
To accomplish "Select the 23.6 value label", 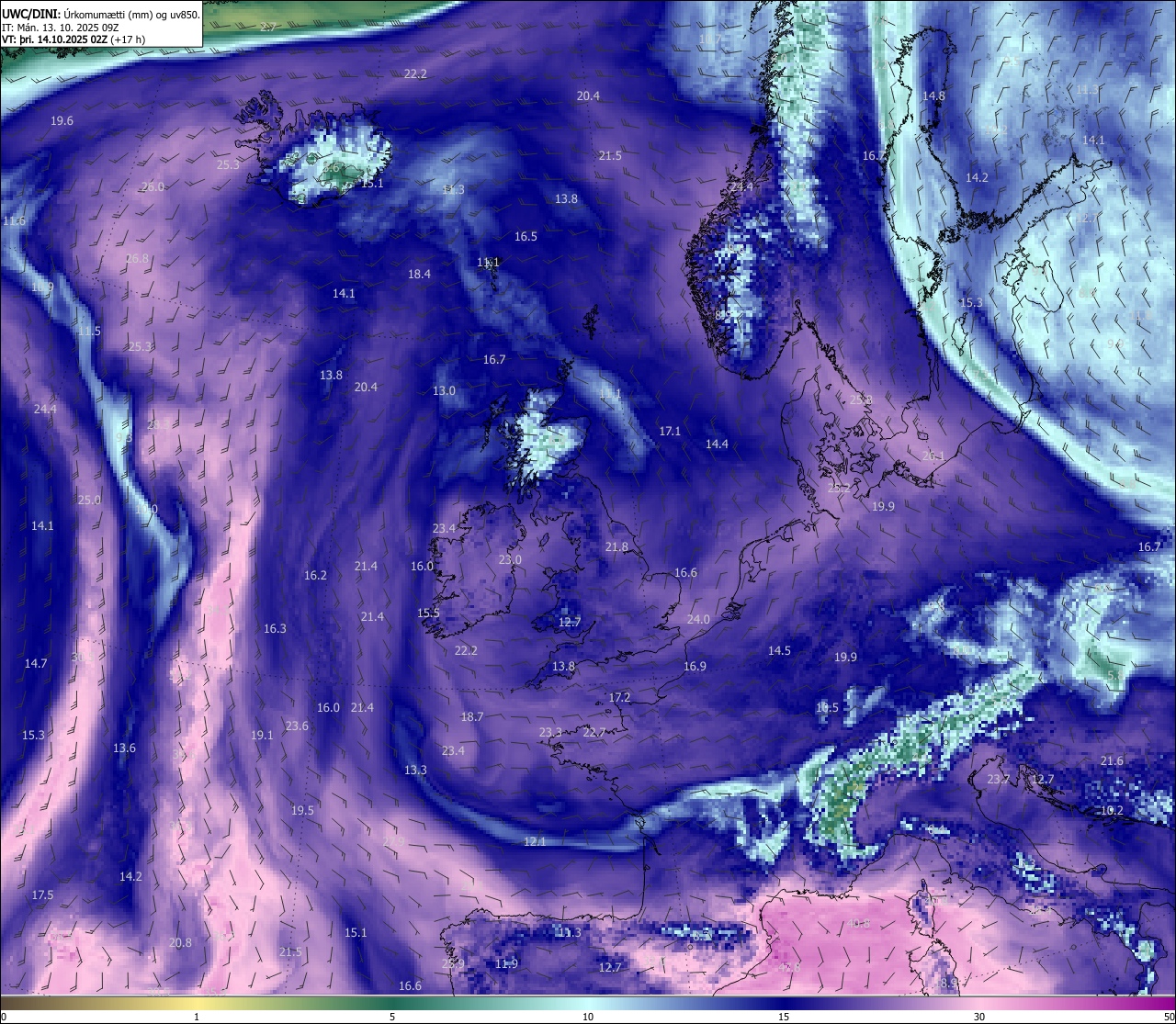I will coord(297,726).
